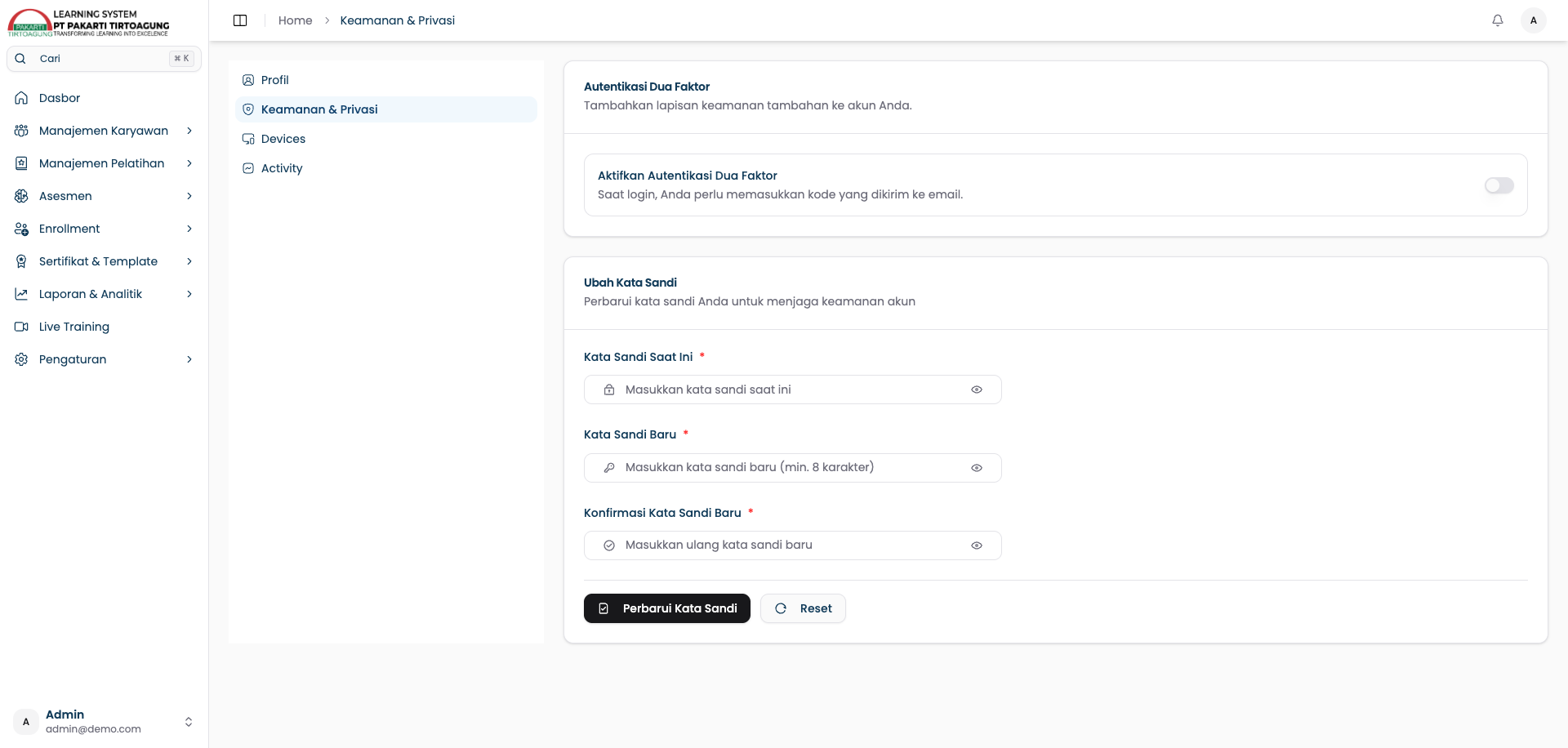1568x748 pixels.
Task: Click the search magnifier icon
Action: coord(21,59)
